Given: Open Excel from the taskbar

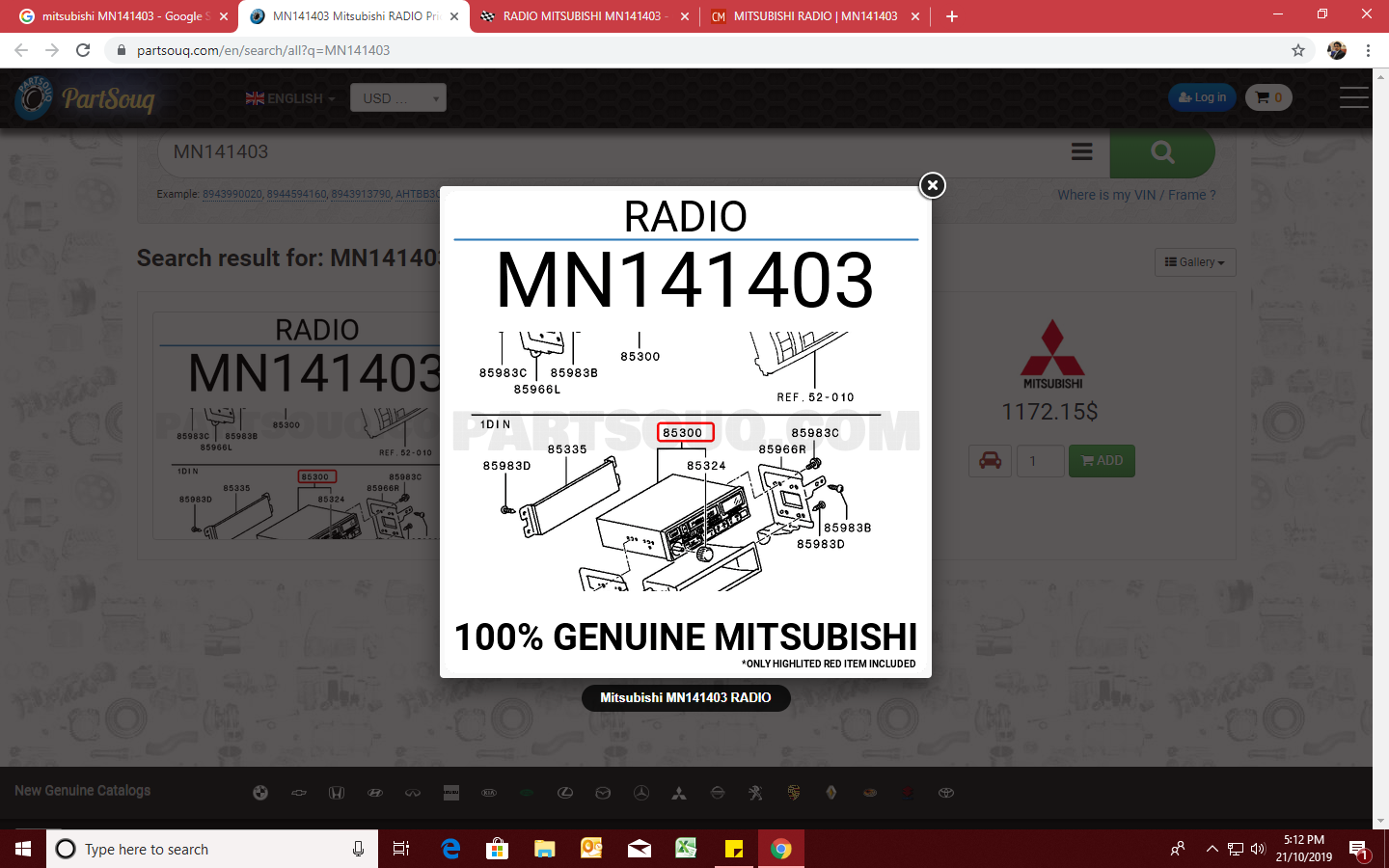Looking at the screenshot, I should (x=686, y=849).
